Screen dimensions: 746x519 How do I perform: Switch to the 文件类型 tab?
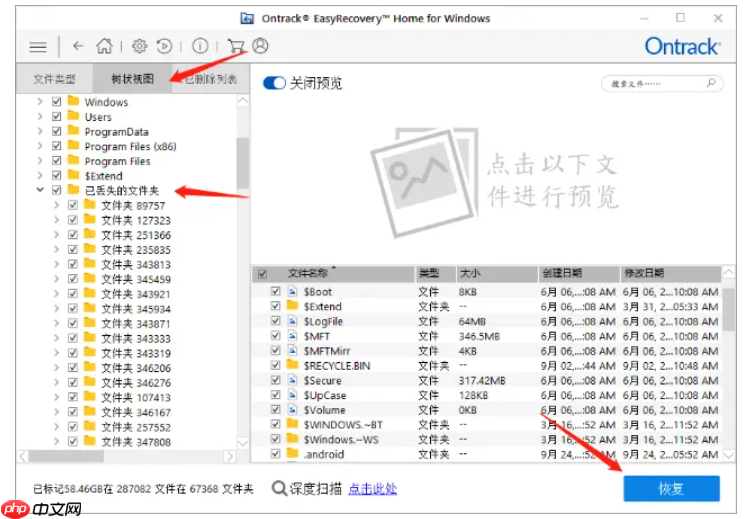coord(54,79)
